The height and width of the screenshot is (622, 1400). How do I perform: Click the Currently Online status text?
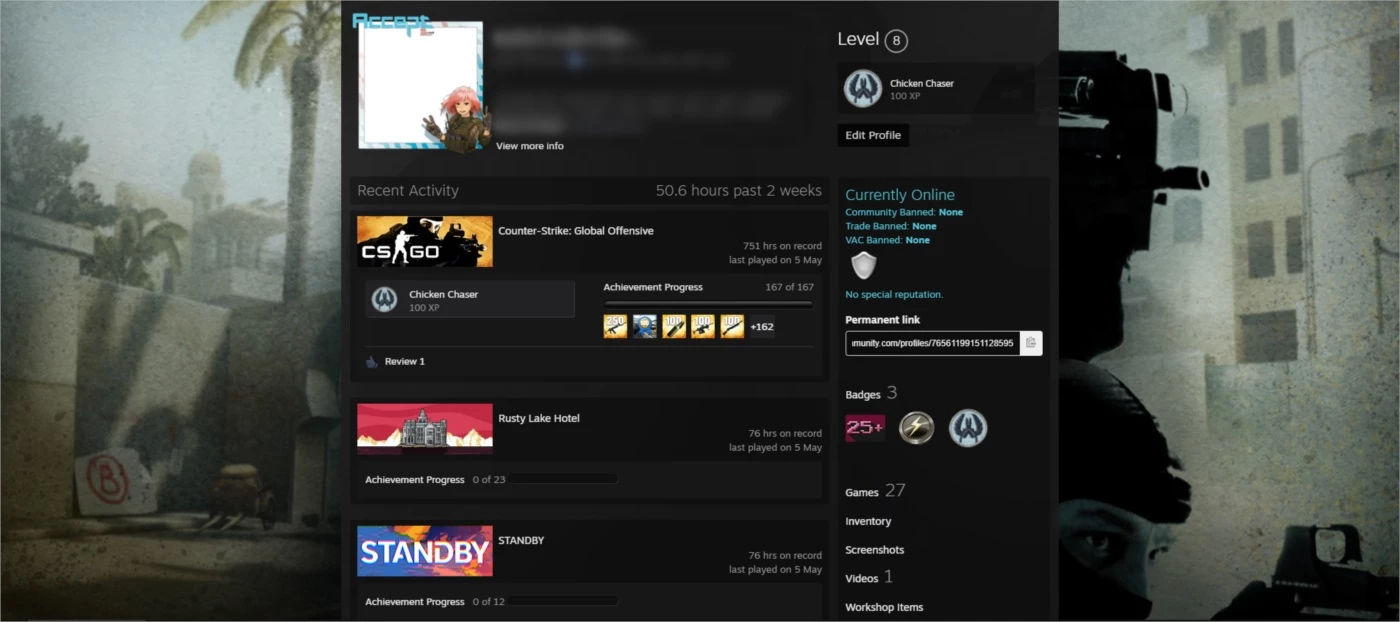(900, 195)
